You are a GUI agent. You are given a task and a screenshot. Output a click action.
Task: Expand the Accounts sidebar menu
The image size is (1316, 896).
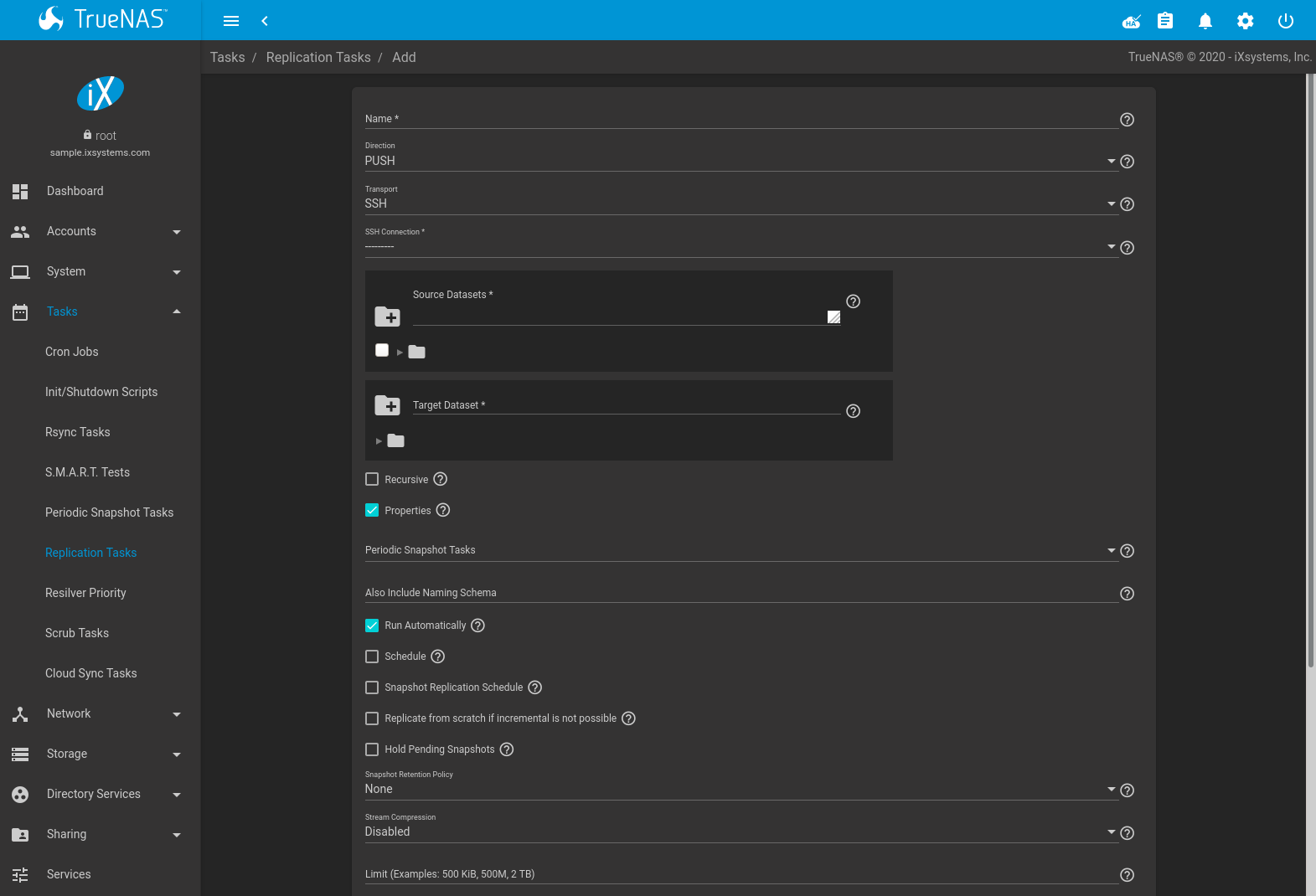pos(101,231)
